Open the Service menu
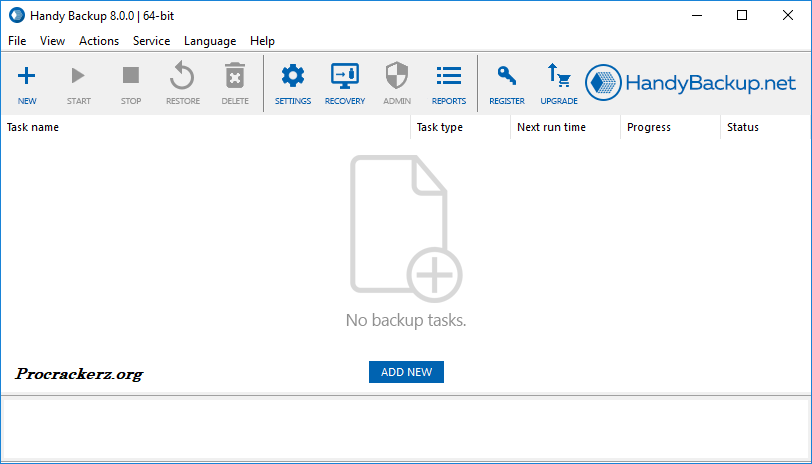The image size is (812, 464). (x=151, y=41)
